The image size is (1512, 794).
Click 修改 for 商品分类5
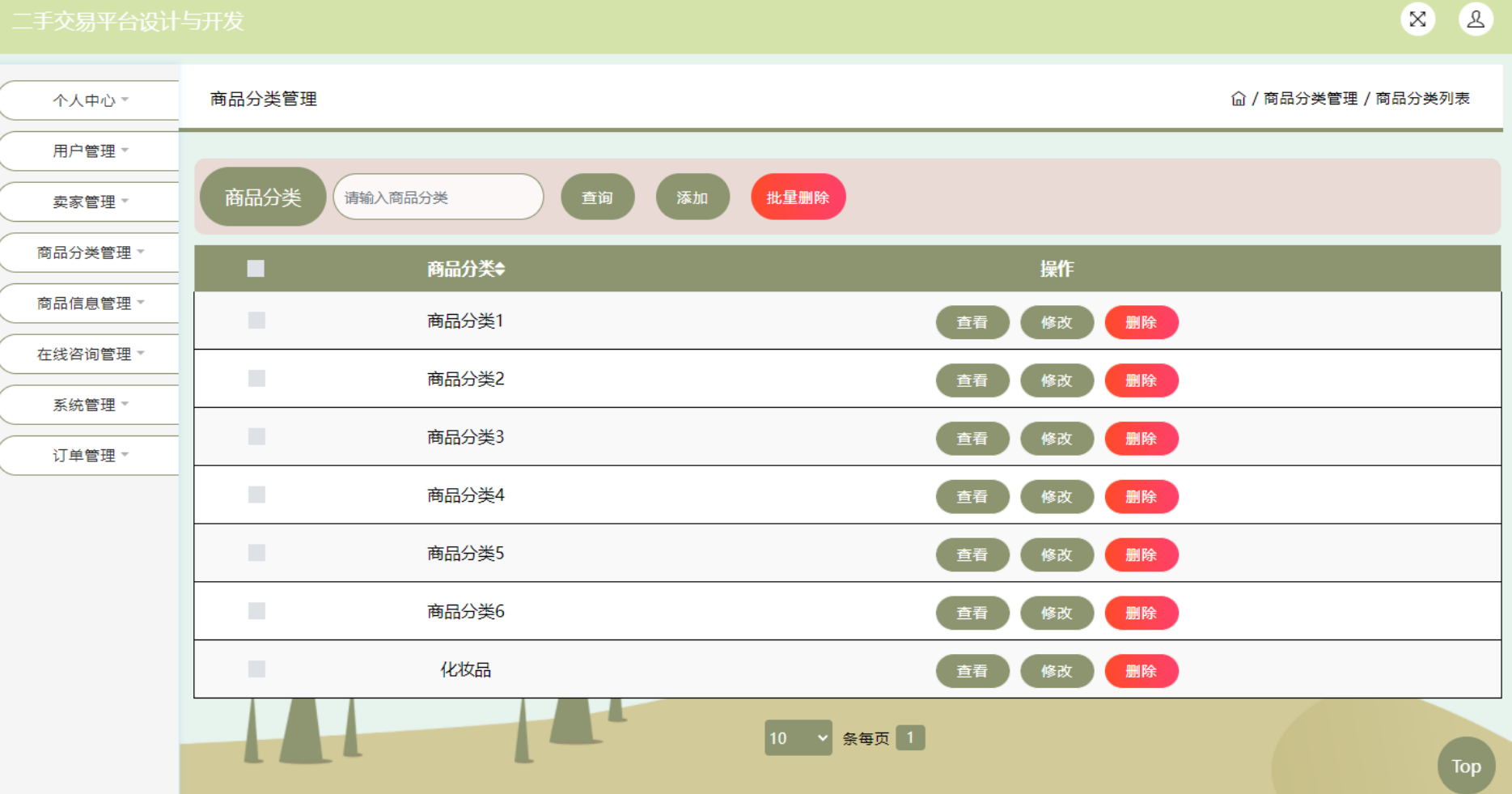click(1057, 555)
